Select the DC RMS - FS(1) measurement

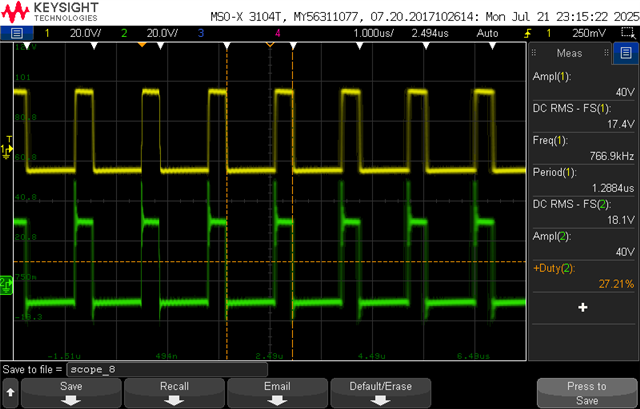point(584,116)
